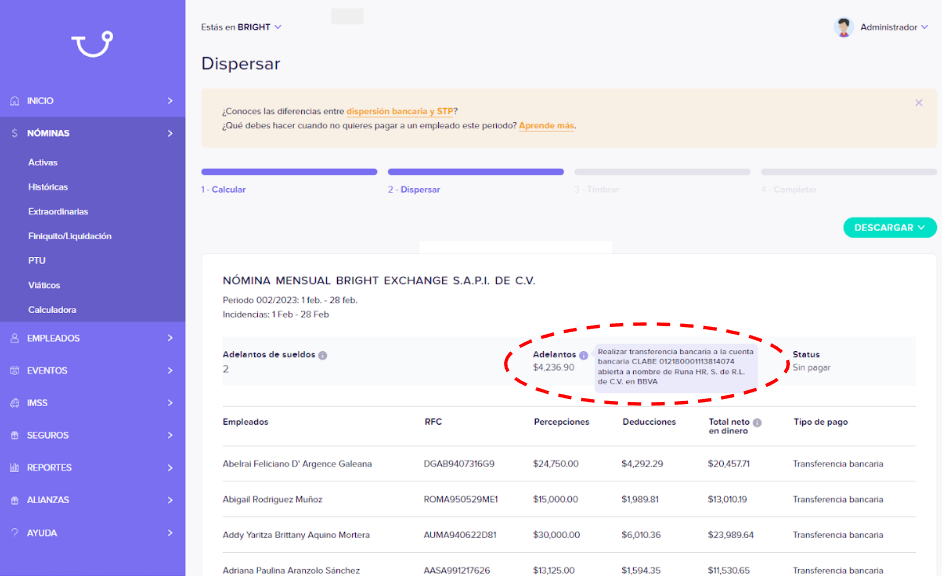Expand the REPORTES menu chevron

click(x=170, y=468)
